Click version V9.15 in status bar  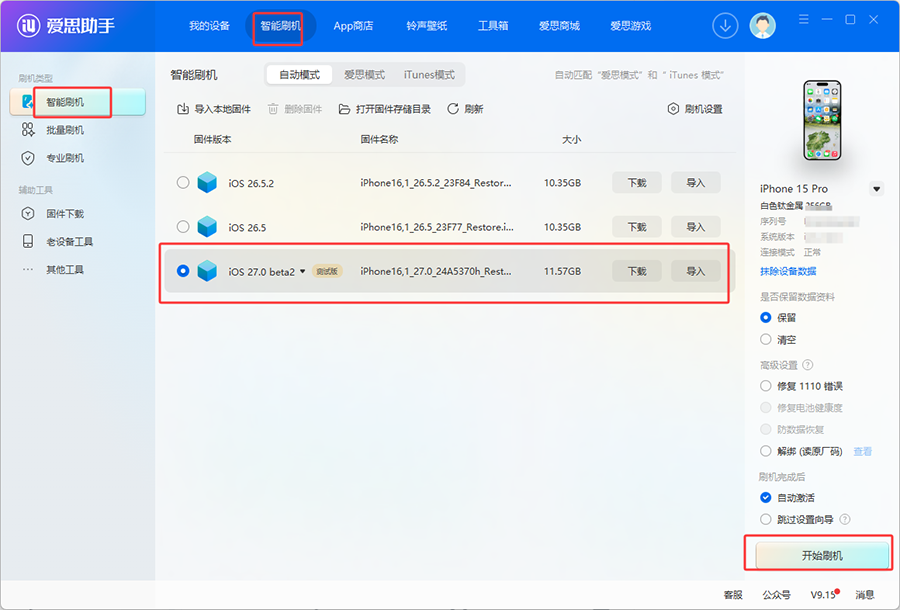(824, 595)
